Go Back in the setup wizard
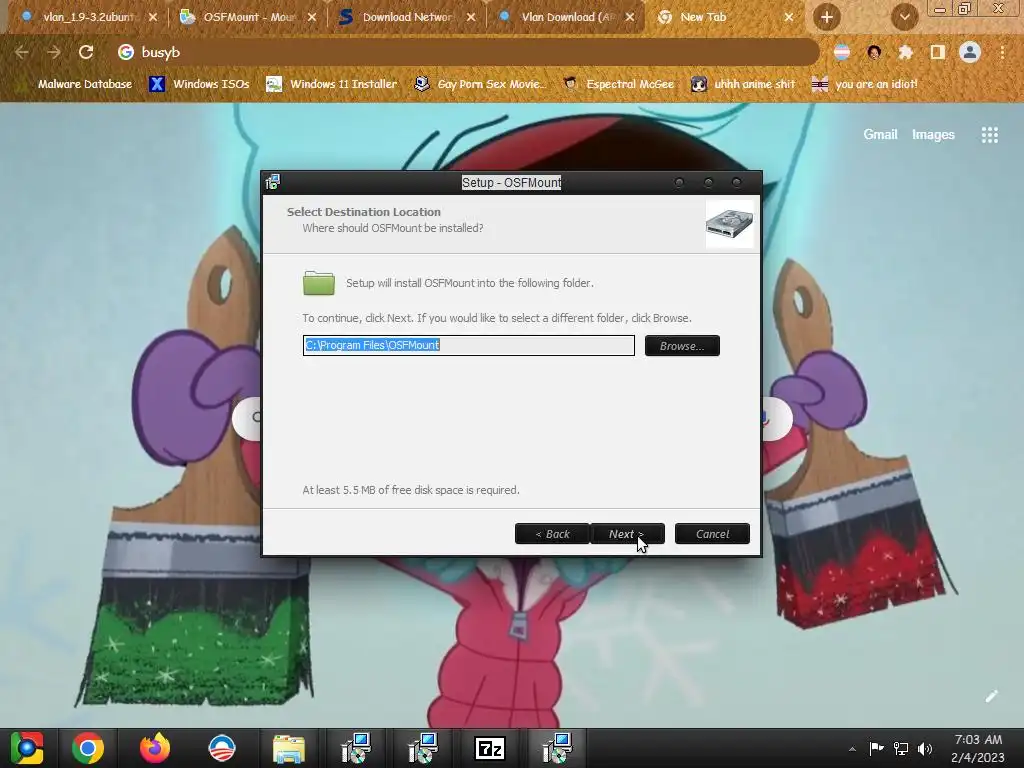 click(x=552, y=534)
